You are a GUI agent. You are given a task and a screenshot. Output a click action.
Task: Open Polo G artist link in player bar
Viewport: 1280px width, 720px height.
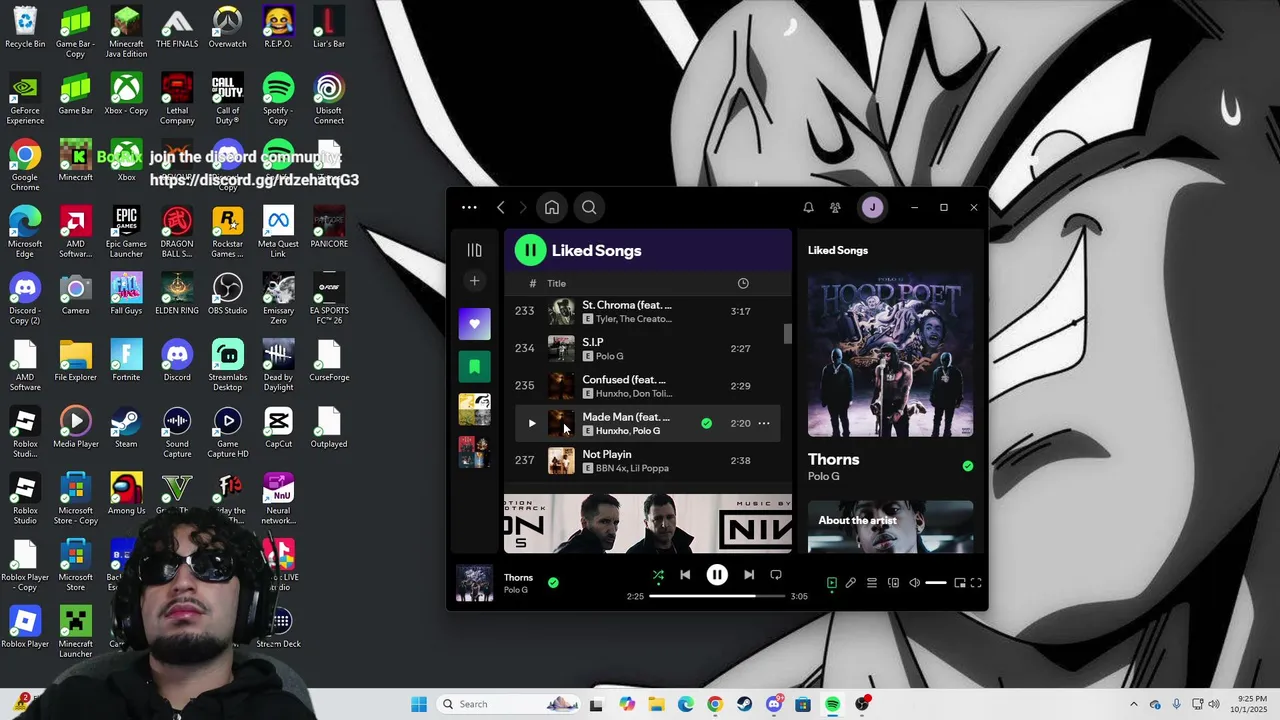click(x=515, y=590)
